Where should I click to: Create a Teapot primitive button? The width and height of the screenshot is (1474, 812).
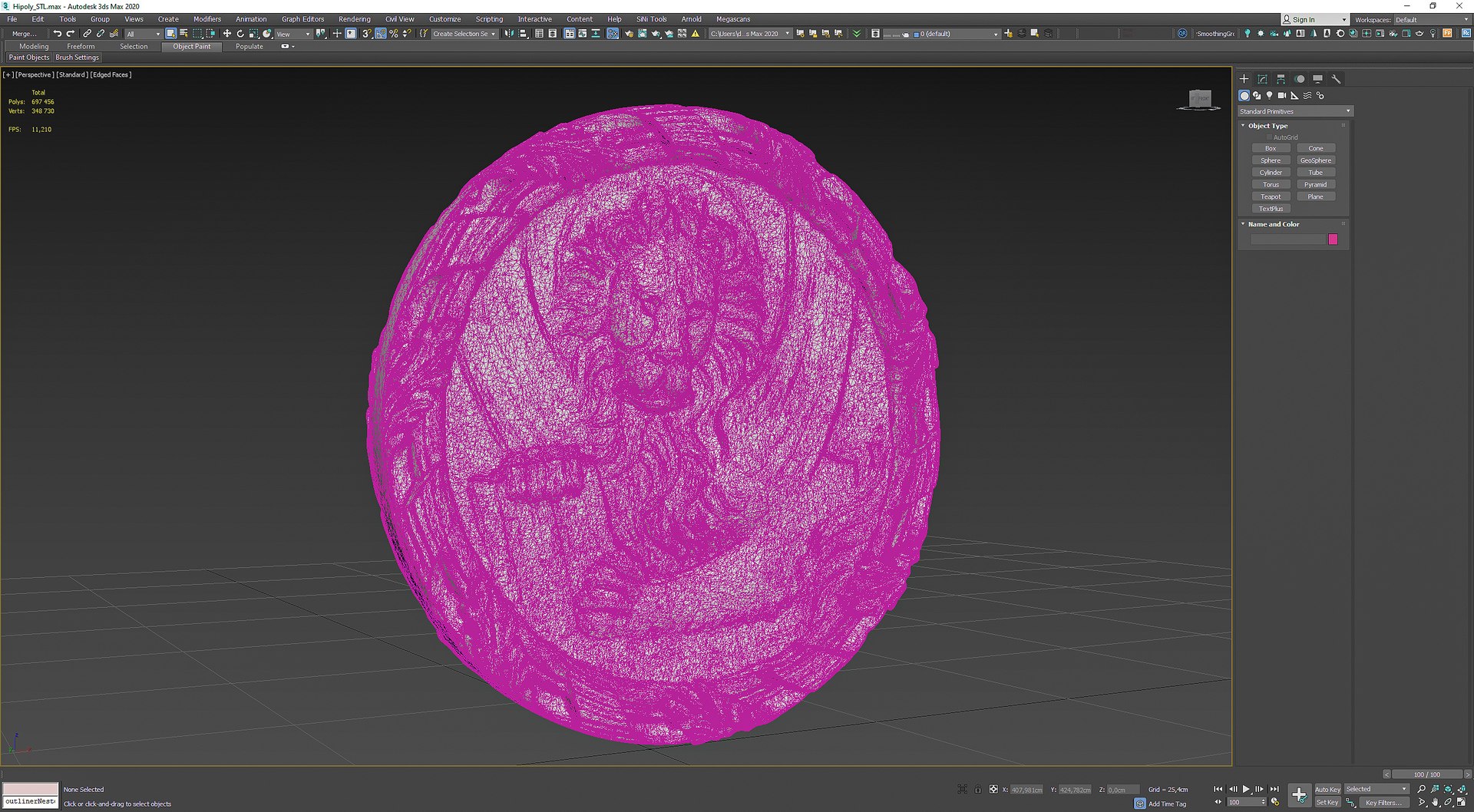1271,196
